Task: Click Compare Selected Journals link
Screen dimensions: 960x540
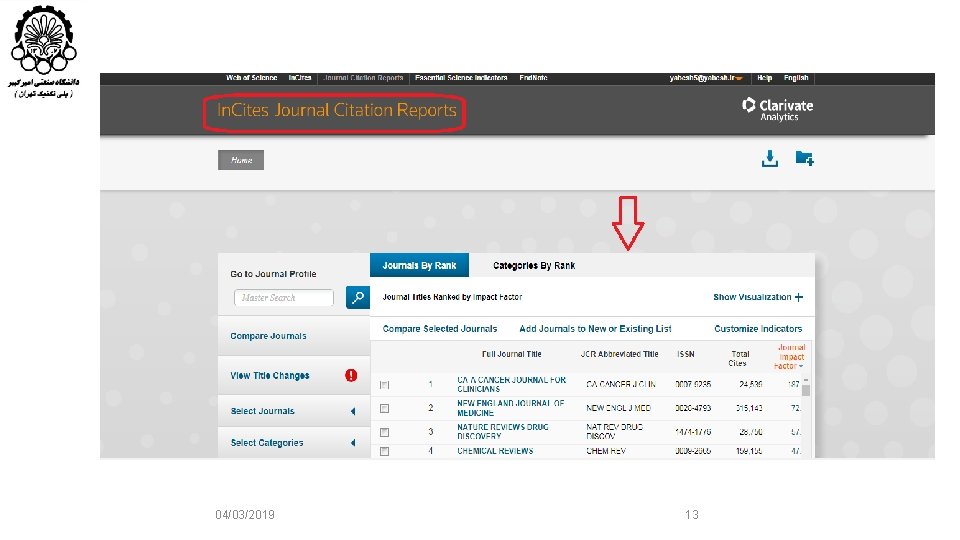Action: tap(440, 329)
